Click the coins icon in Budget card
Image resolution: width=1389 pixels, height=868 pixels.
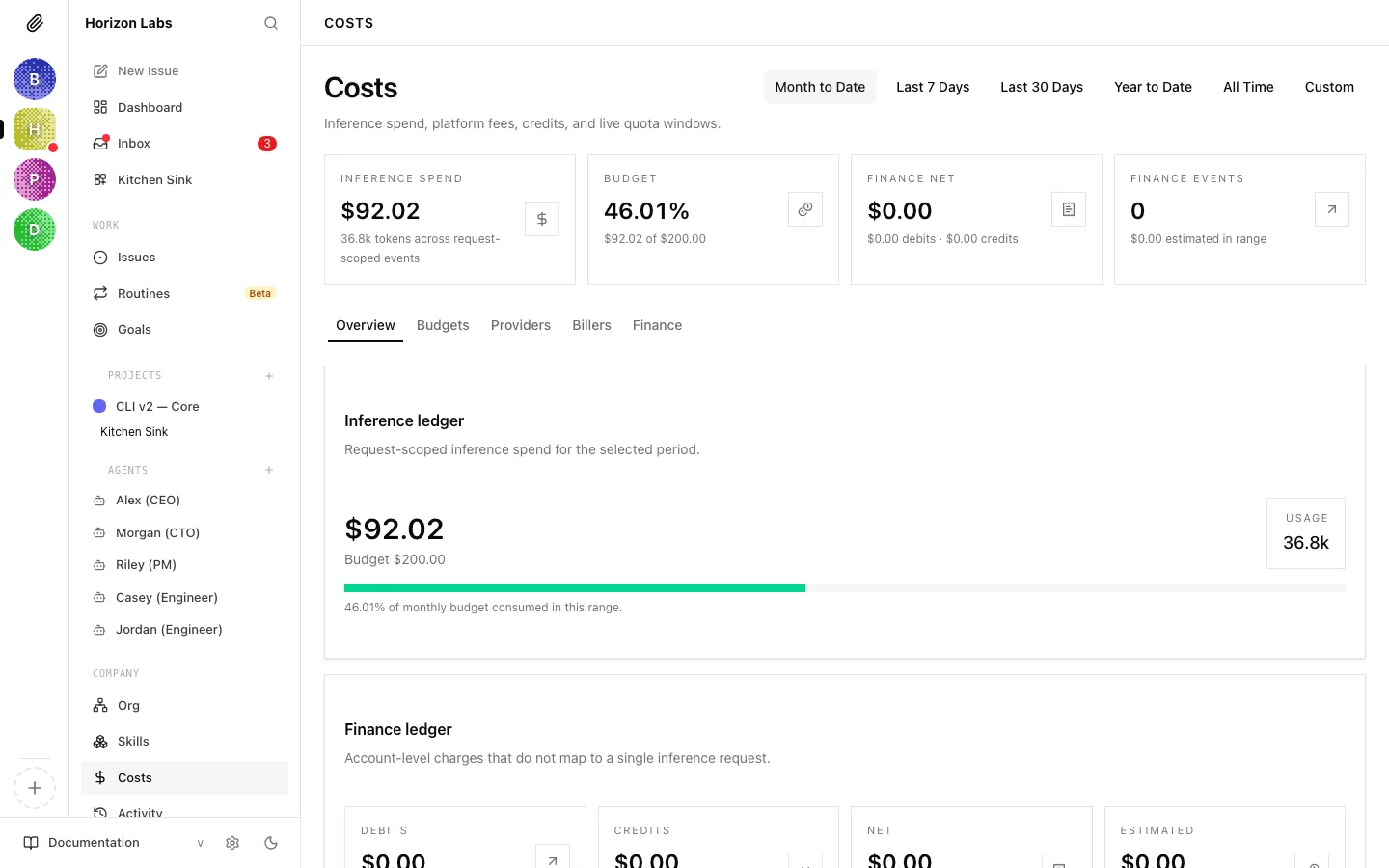click(805, 209)
